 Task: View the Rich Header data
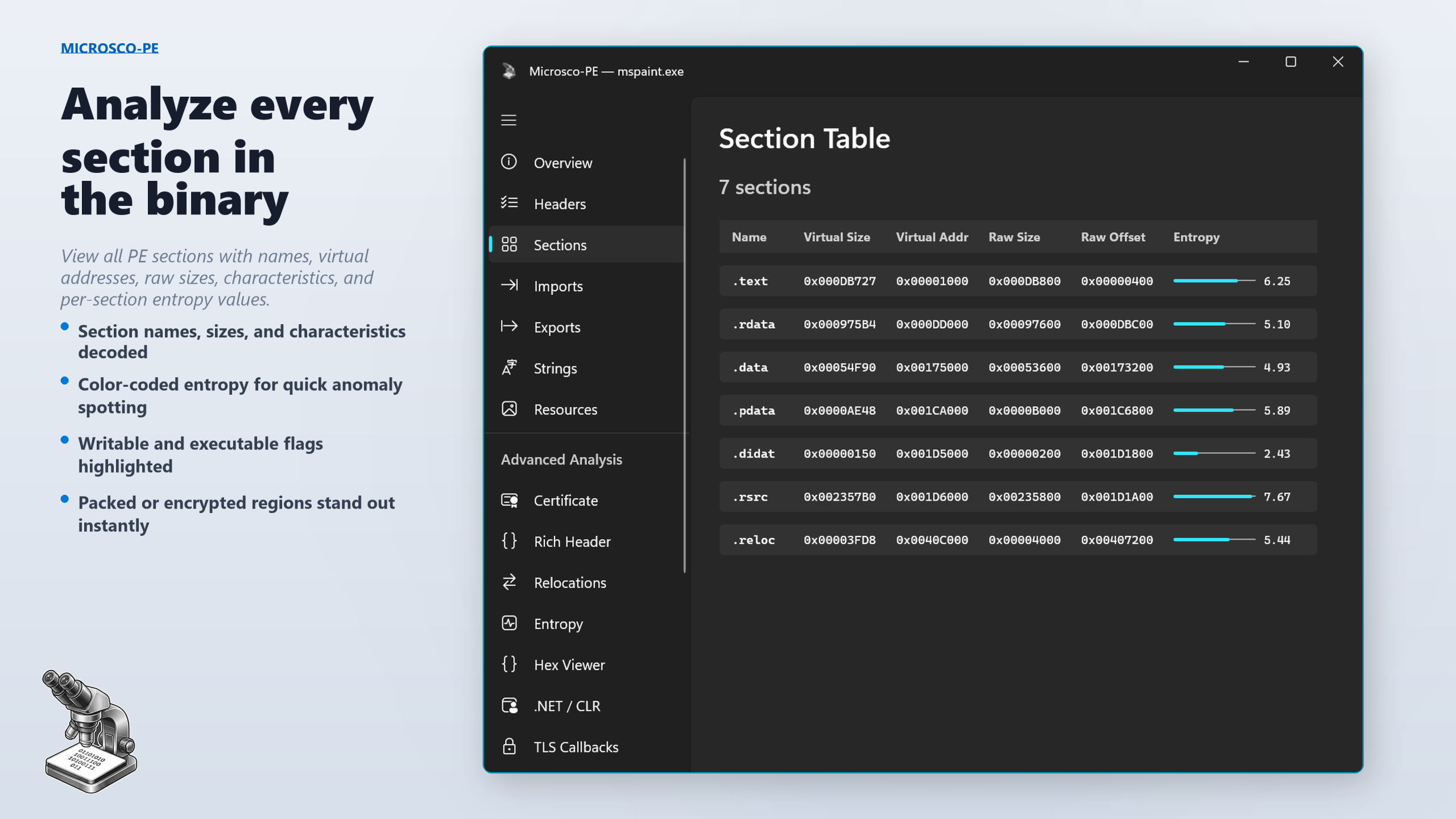click(571, 541)
